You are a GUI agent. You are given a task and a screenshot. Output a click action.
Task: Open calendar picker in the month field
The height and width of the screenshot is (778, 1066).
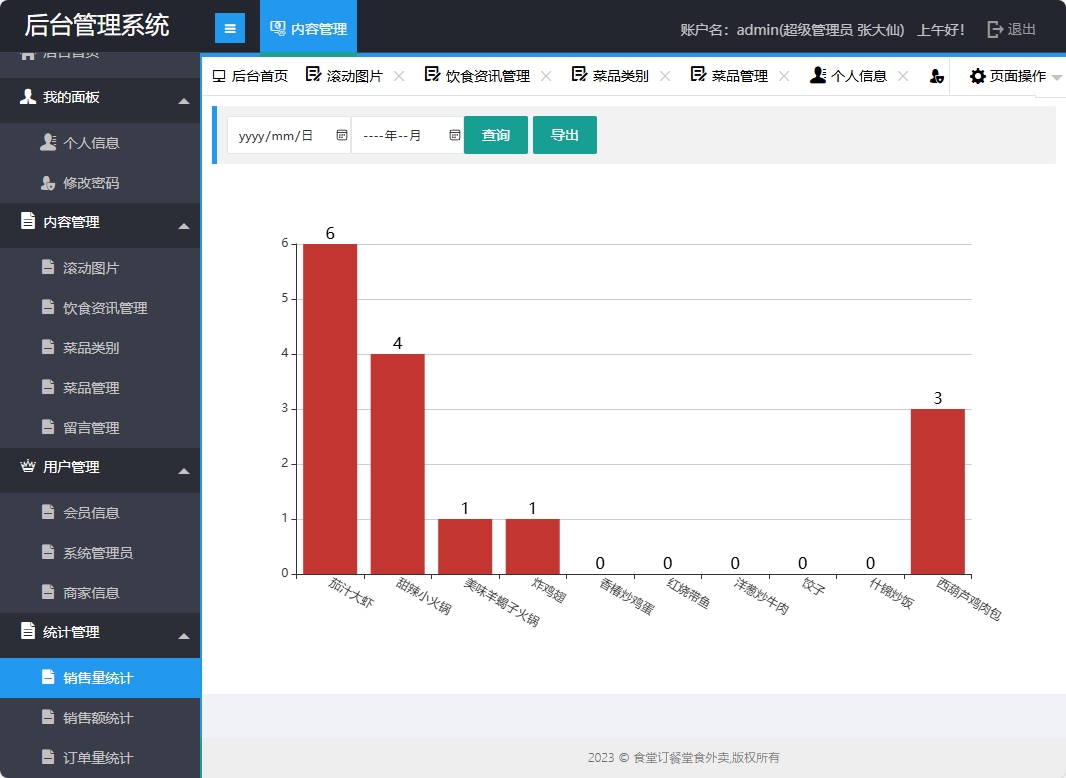[x=455, y=136]
